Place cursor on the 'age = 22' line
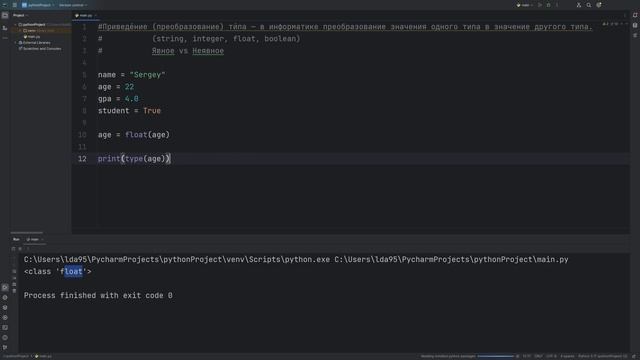This screenshot has width=640, height=360. pyautogui.click(x=116, y=87)
